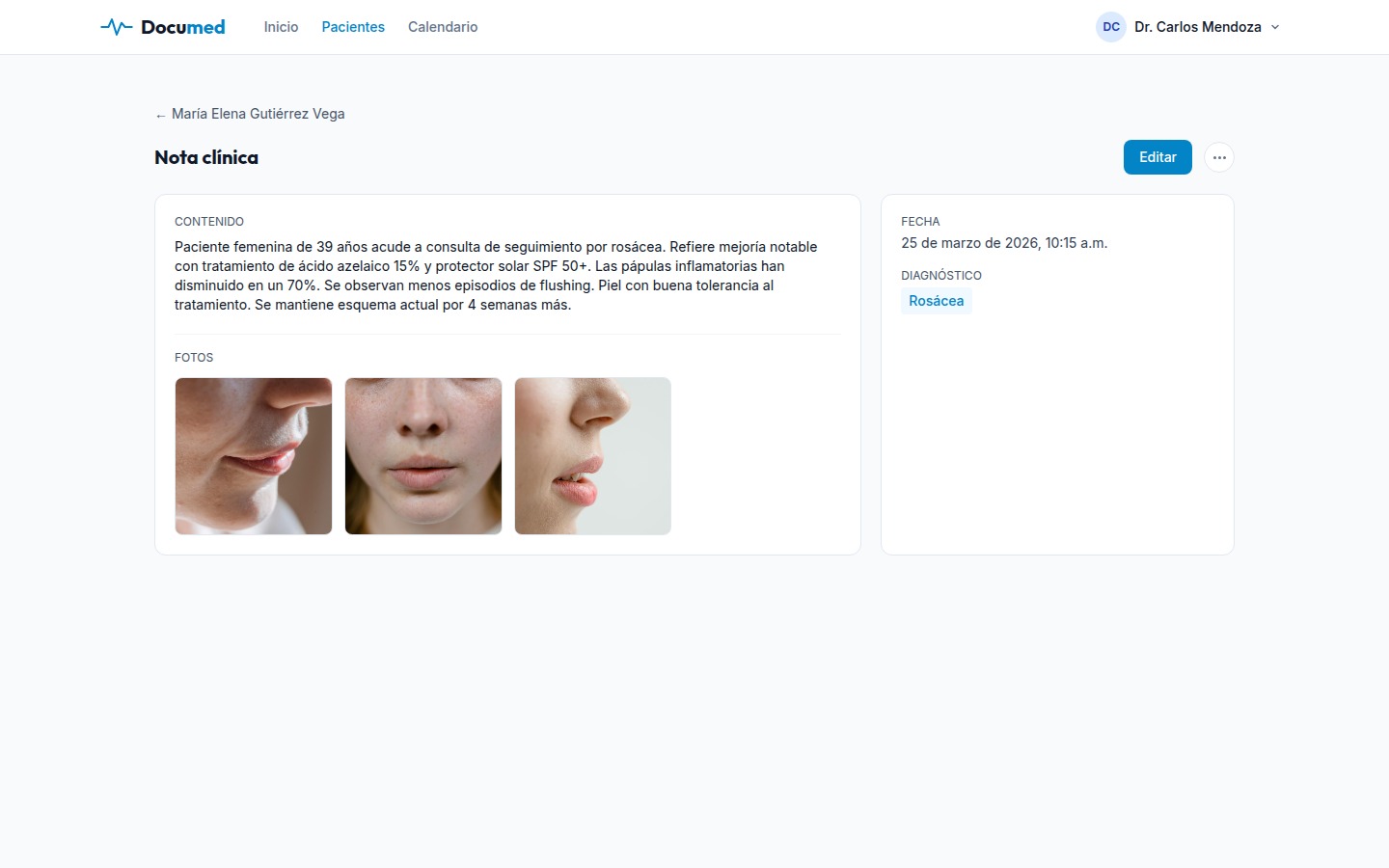Click the date 25 de marzo de 2026

point(1003,243)
